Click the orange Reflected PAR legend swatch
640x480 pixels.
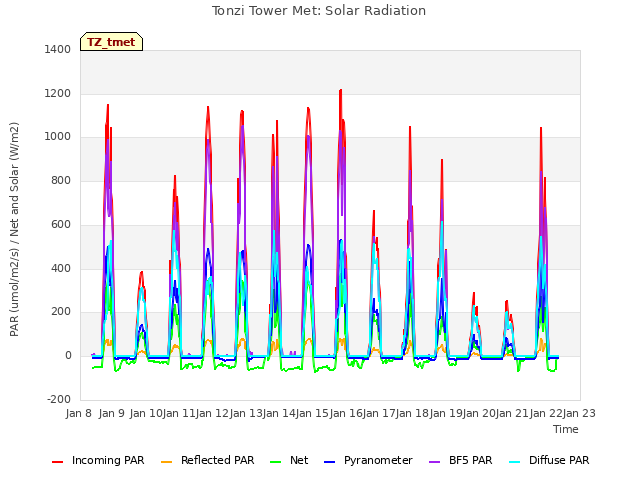click(x=167, y=461)
